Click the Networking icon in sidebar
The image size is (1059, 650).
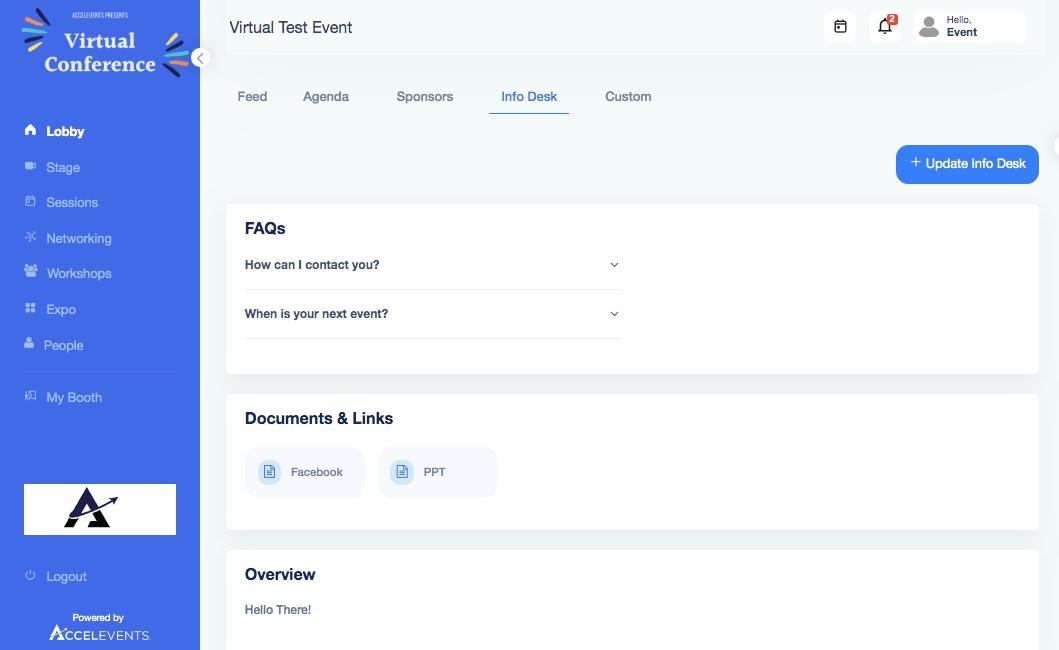pos(30,238)
